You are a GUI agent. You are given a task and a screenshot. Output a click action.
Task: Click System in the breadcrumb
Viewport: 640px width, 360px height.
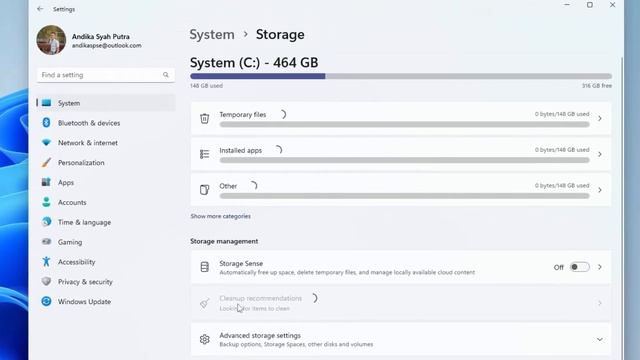pyautogui.click(x=212, y=34)
